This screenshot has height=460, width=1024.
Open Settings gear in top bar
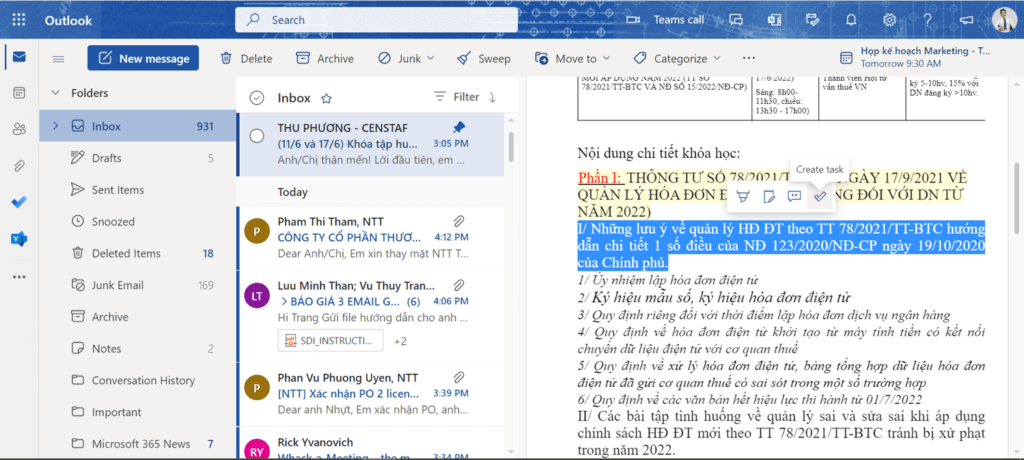pyautogui.click(x=889, y=20)
